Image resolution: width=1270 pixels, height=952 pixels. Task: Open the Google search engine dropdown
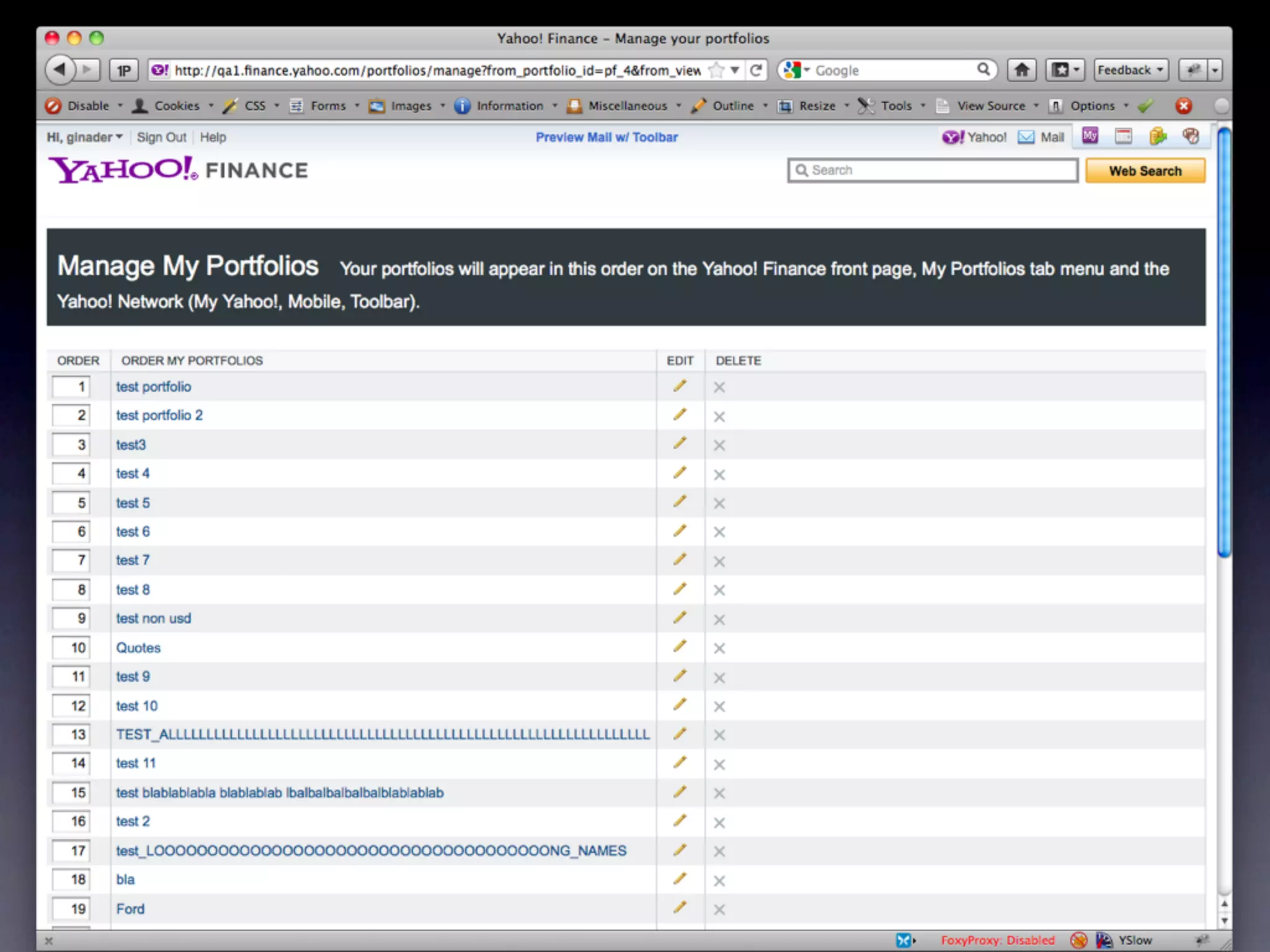click(796, 70)
